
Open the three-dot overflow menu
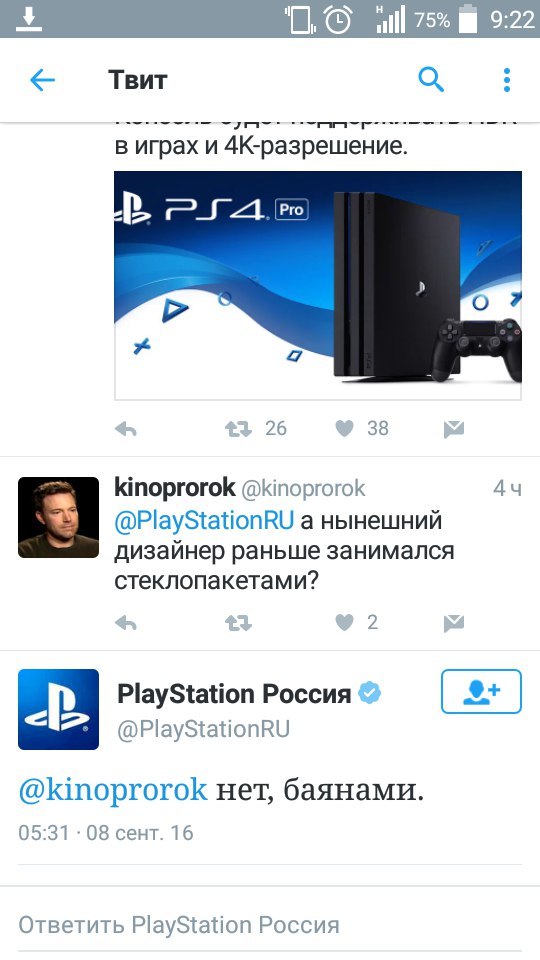coord(506,80)
